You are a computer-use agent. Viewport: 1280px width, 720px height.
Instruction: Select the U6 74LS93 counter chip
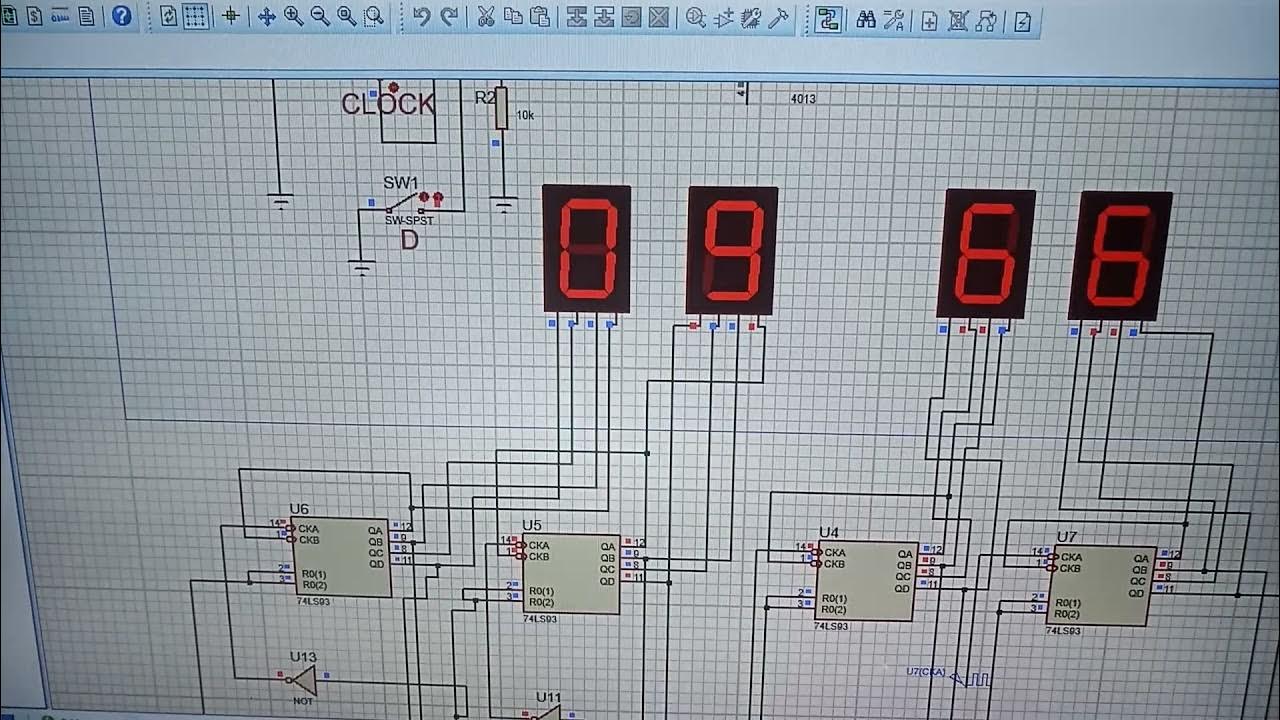tap(341, 557)
